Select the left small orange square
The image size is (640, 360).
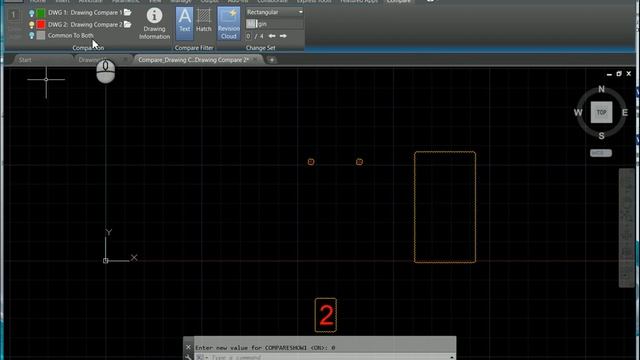point(311,162)
